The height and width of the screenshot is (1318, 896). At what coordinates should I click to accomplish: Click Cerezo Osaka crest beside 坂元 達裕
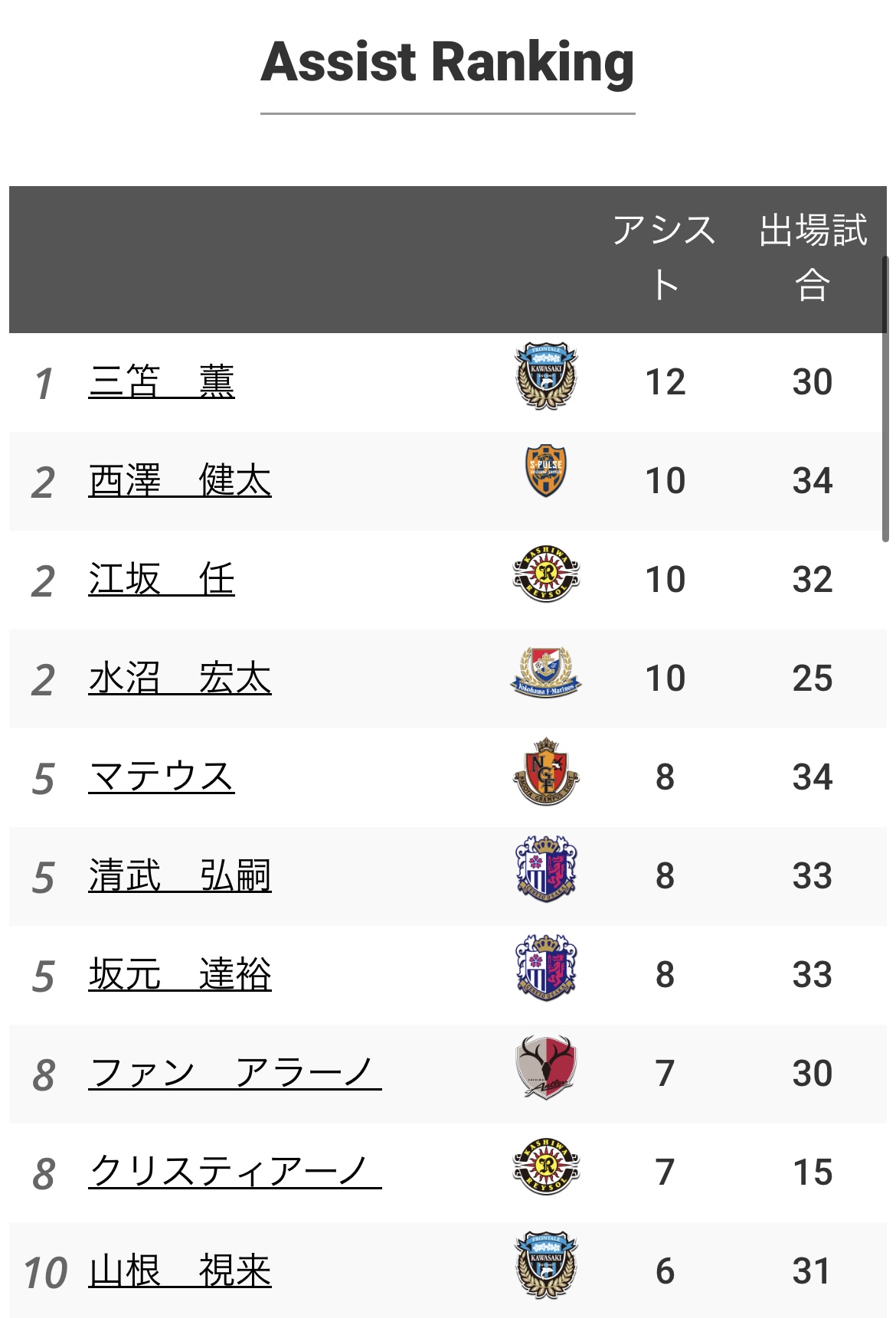(545, 969)
